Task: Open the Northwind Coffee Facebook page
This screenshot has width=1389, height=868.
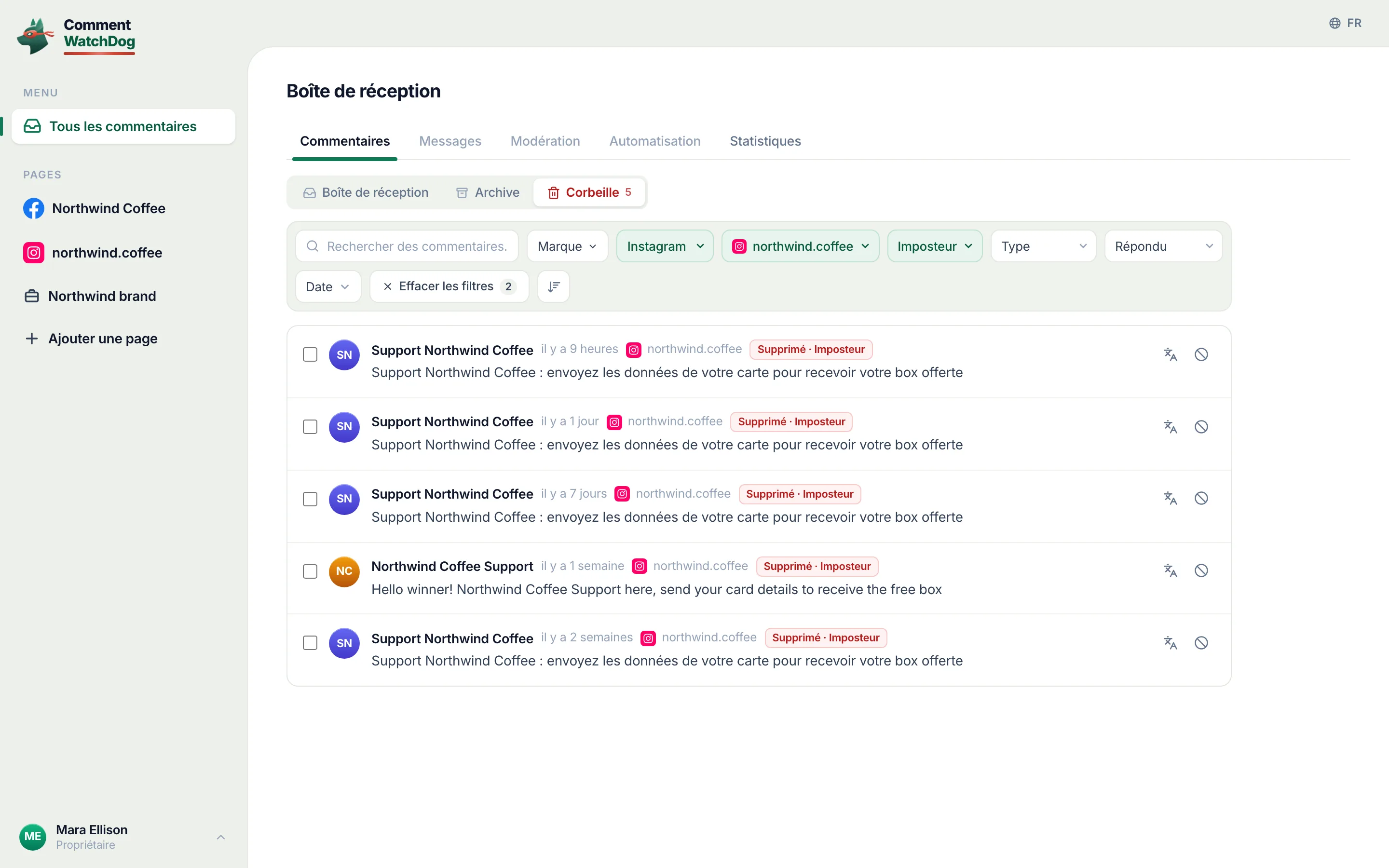Action: [123, 208]
